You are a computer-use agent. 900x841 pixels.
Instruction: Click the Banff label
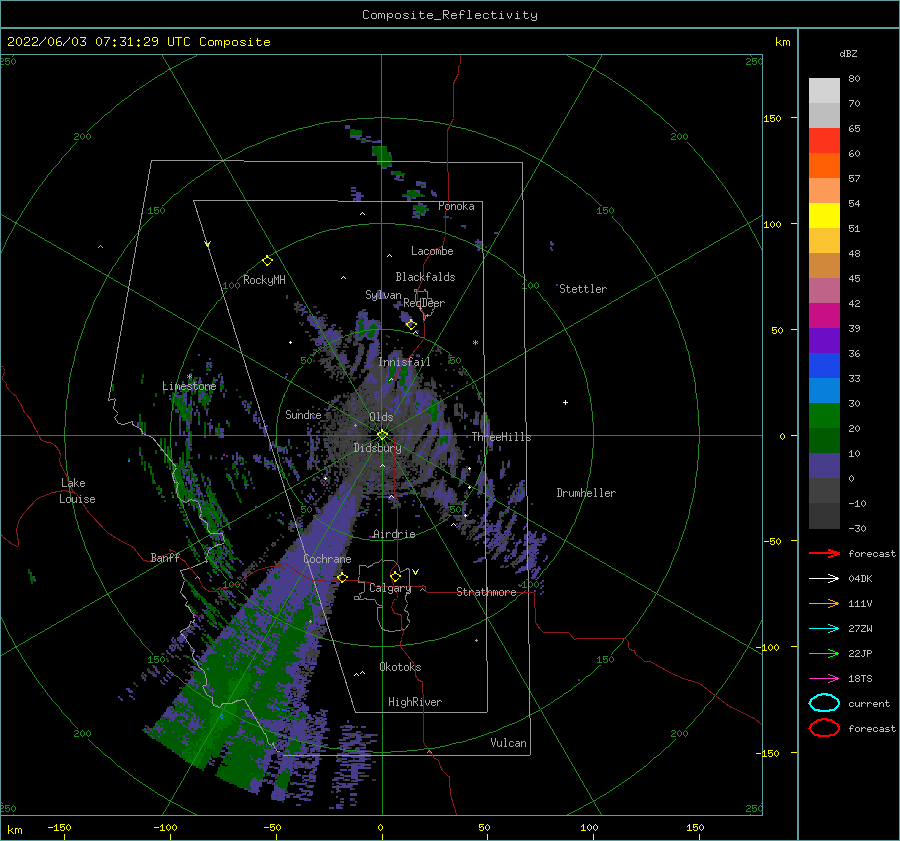point(165,557)
